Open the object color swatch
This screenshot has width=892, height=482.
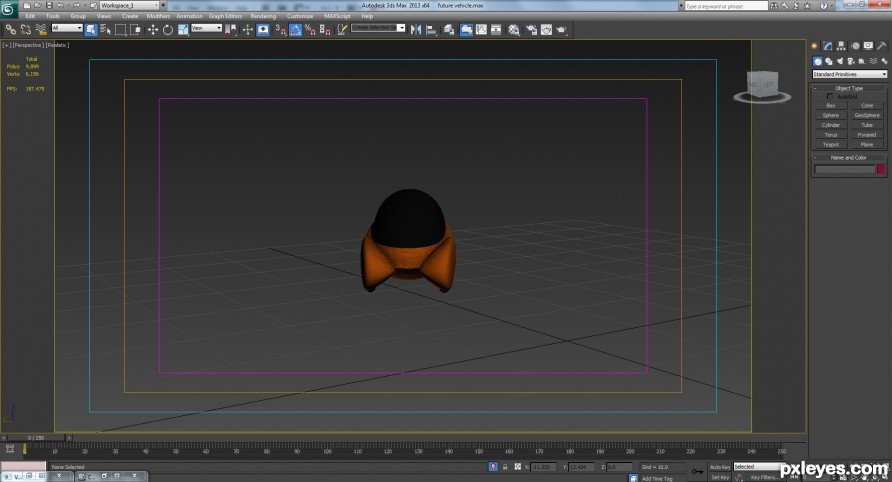click(x=881, y=169)
